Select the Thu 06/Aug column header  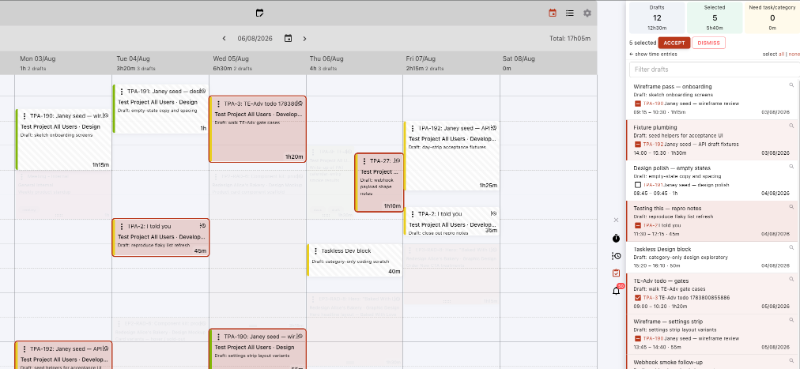(x=355, y=62)
